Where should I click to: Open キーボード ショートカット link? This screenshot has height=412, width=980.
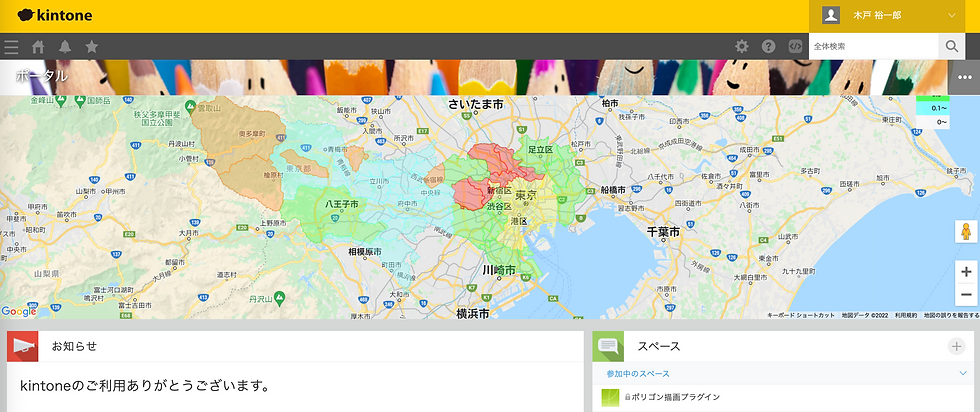pos(801,315)
